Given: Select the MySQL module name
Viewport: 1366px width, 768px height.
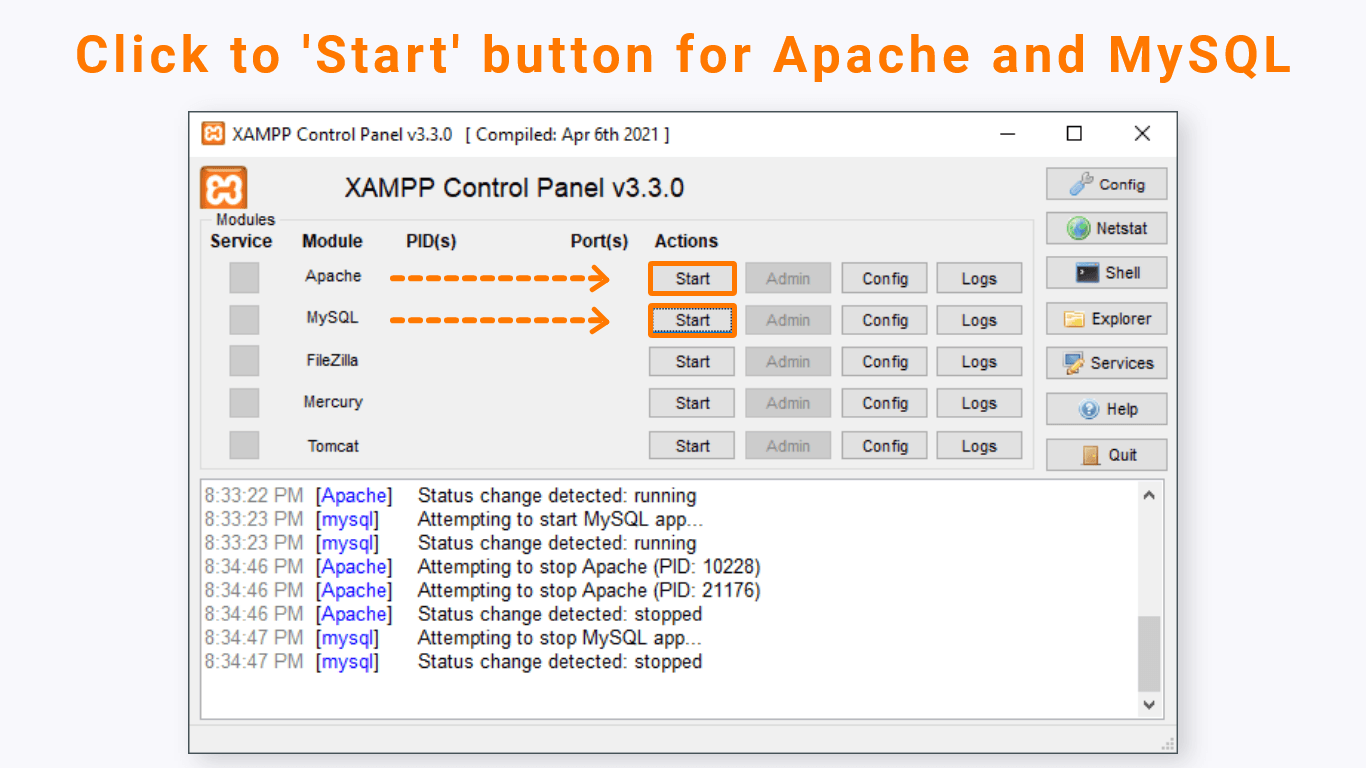Looking at the screenshot, I should coord(332,318).
